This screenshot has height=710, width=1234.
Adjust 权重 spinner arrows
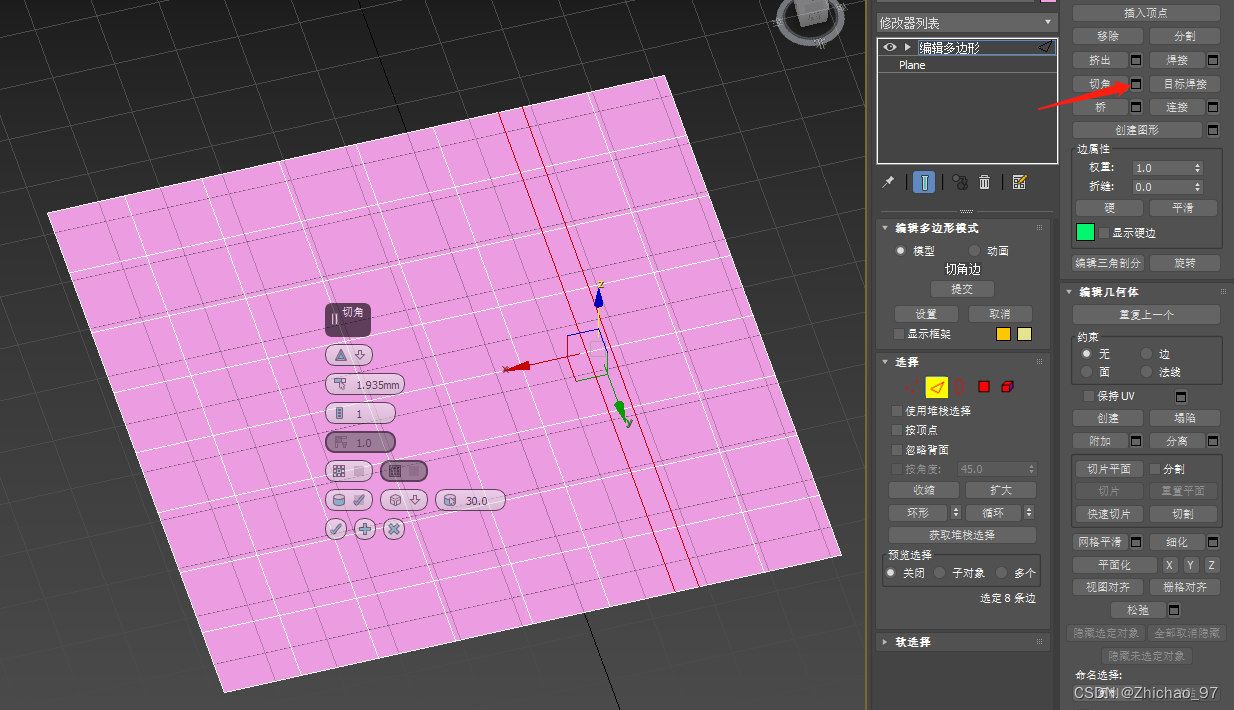pos(1198,168)
